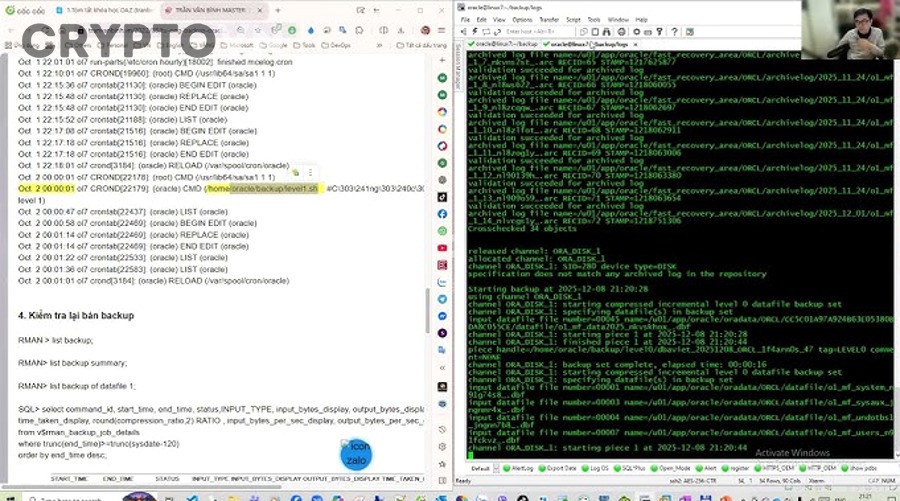
Task: Open the DevOps bookmarks folder
Action: [x=336, y=45]
